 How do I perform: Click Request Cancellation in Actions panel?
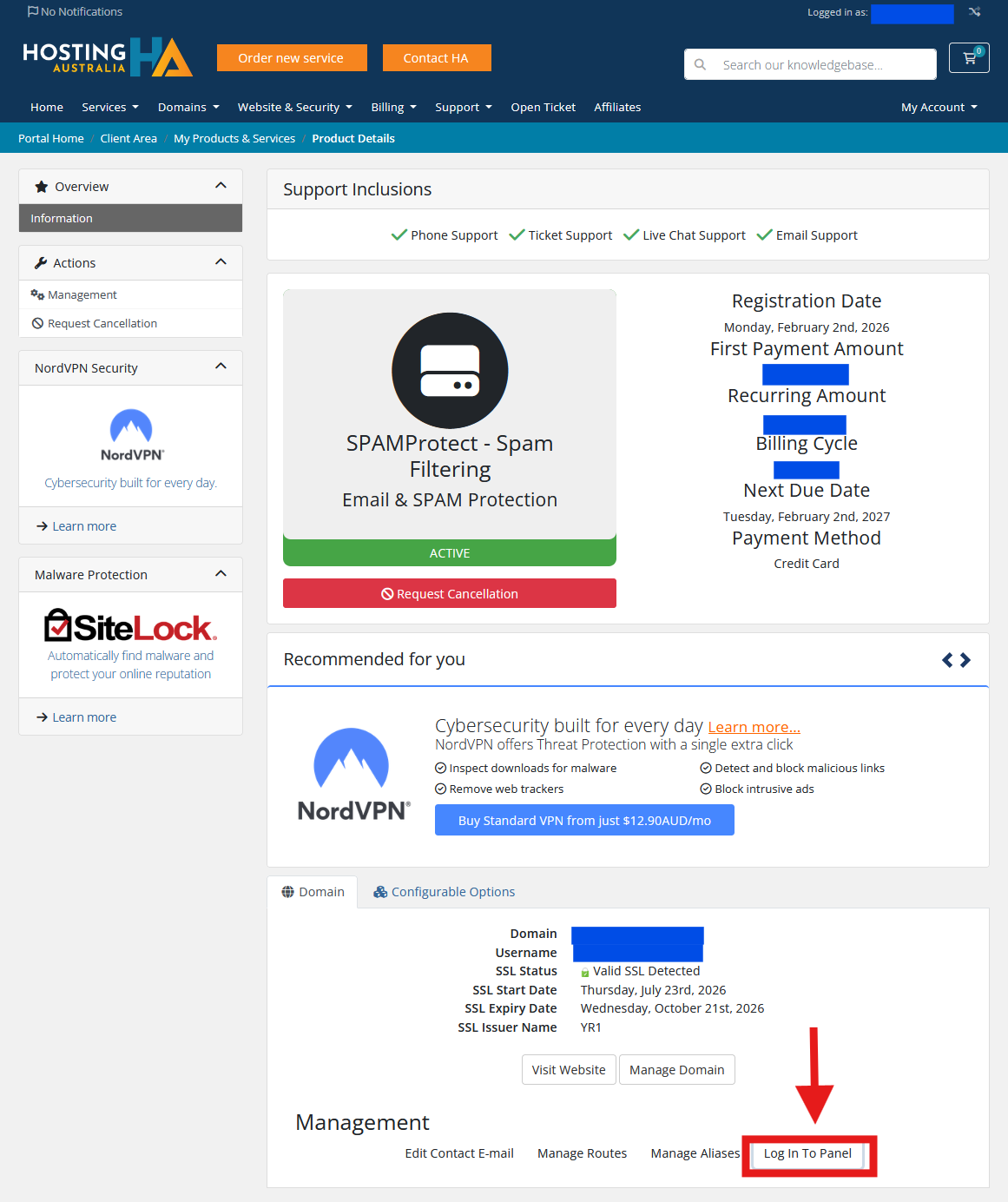click(x=130, y=323)
